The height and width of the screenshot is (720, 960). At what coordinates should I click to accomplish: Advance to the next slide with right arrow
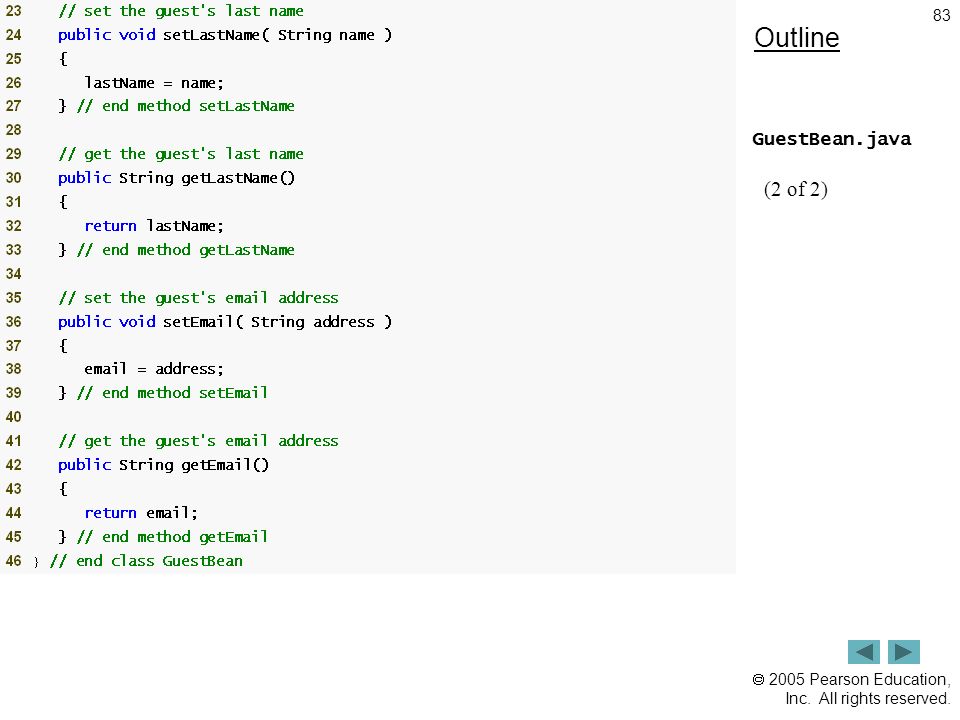(x=904, y=652)
